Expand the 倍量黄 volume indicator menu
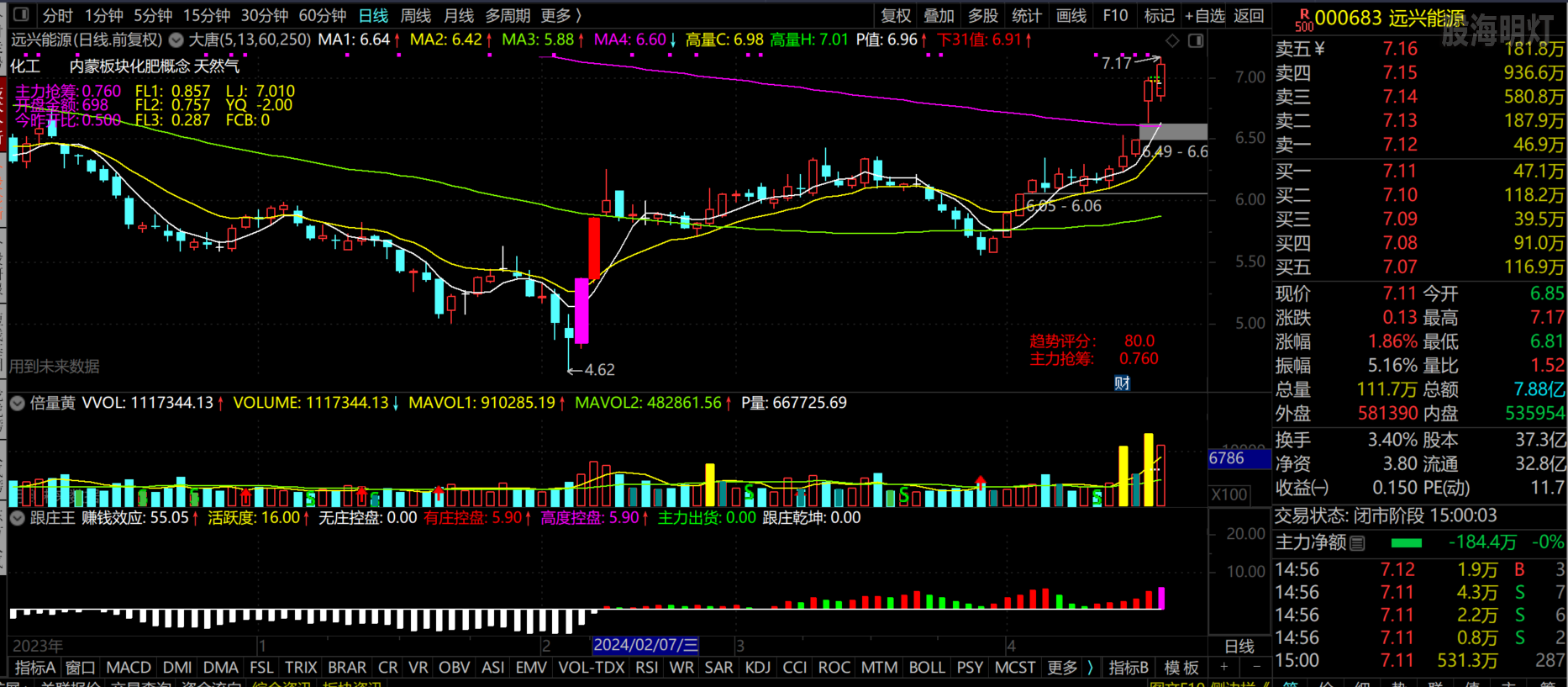Screen dimensions: 1568x687 (18, 403)
